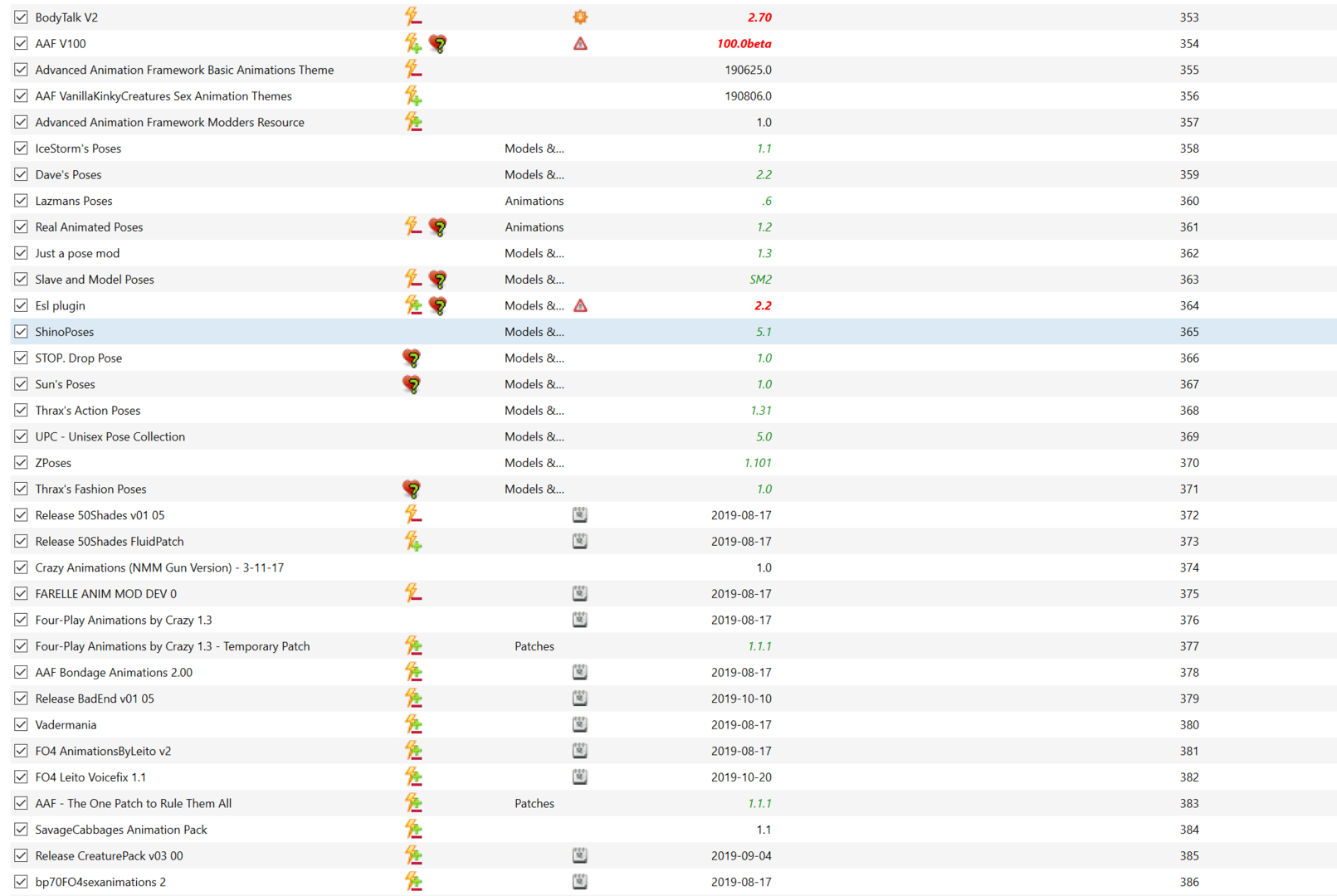Select the SavageCabbages Animation Pack name
This screenshot has width=1337, height=896.
tap(121, 830)
